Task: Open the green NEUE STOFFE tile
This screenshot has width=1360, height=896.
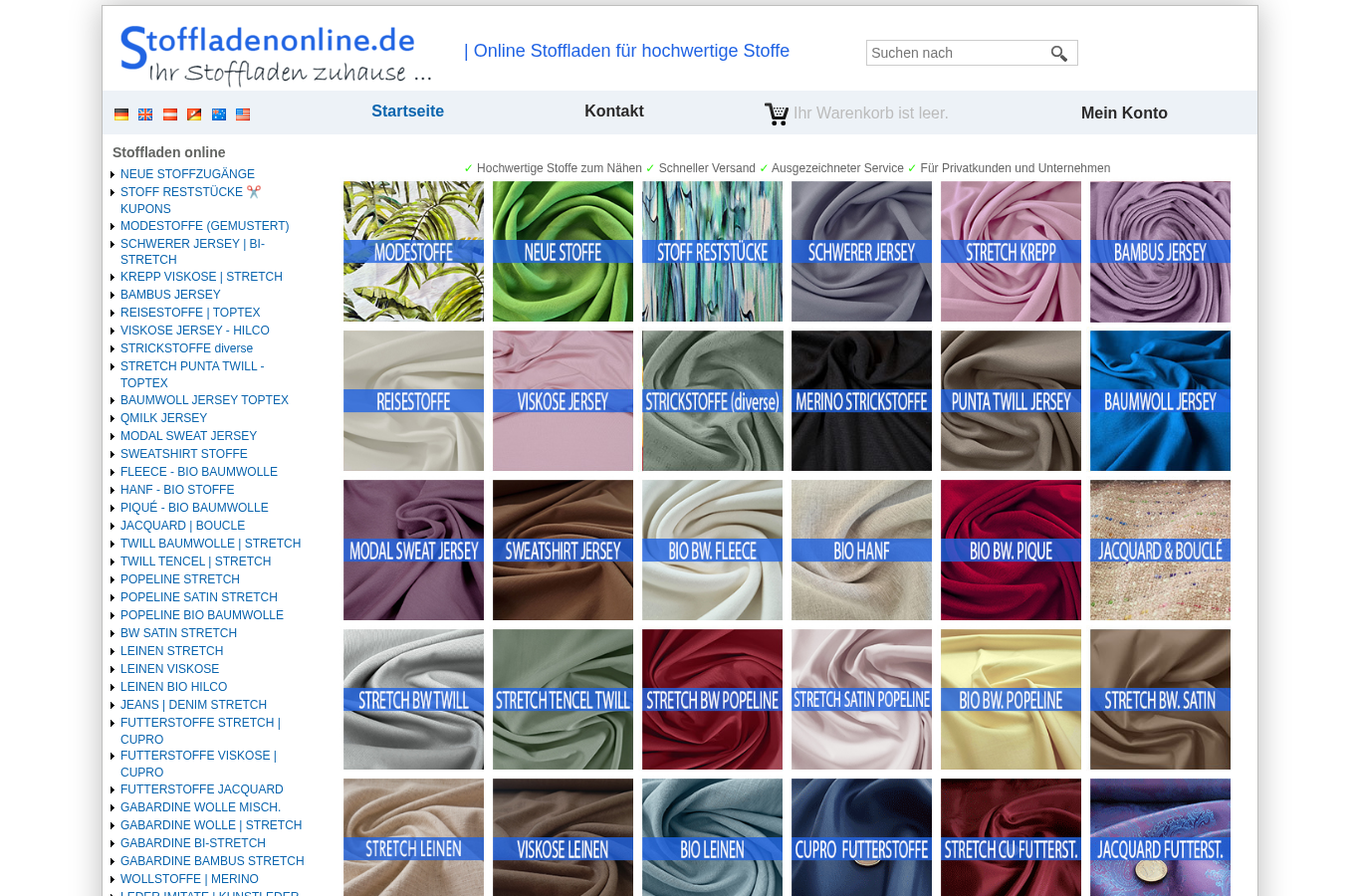Action: point(563,251)
